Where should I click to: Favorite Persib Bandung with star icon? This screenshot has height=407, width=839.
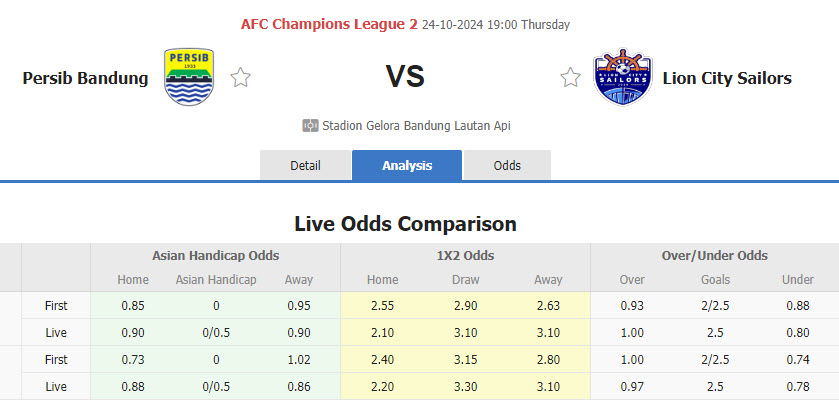[x=241, y=77]
